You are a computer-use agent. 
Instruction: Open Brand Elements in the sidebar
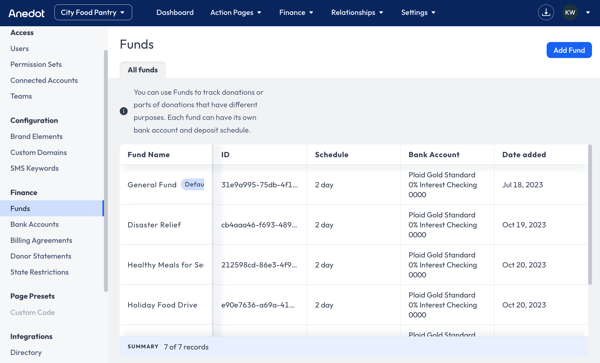click(36, 137)
